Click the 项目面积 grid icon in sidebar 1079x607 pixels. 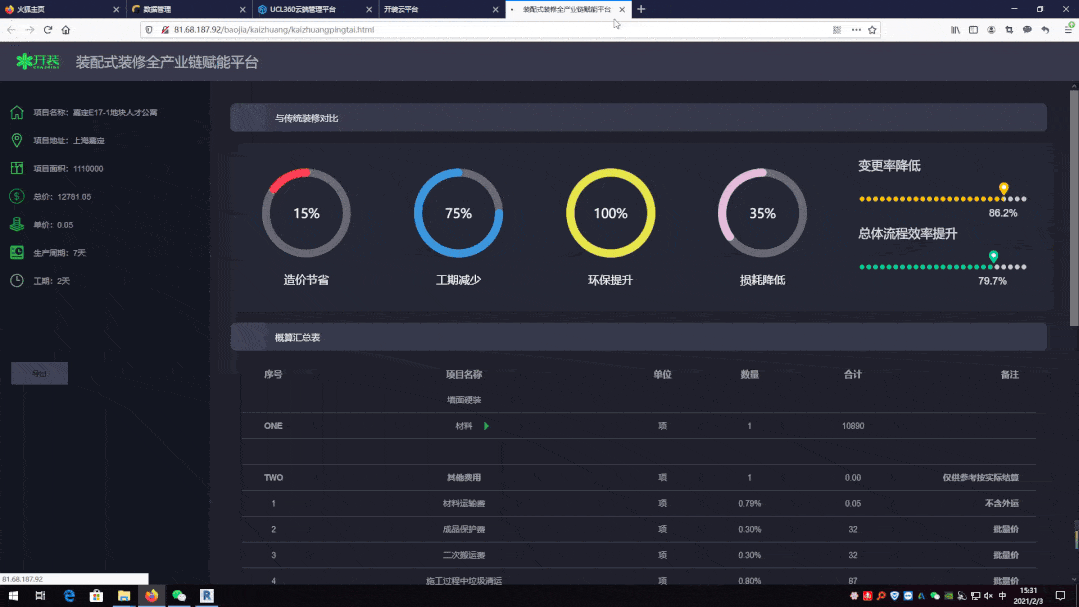pos(16,168)
